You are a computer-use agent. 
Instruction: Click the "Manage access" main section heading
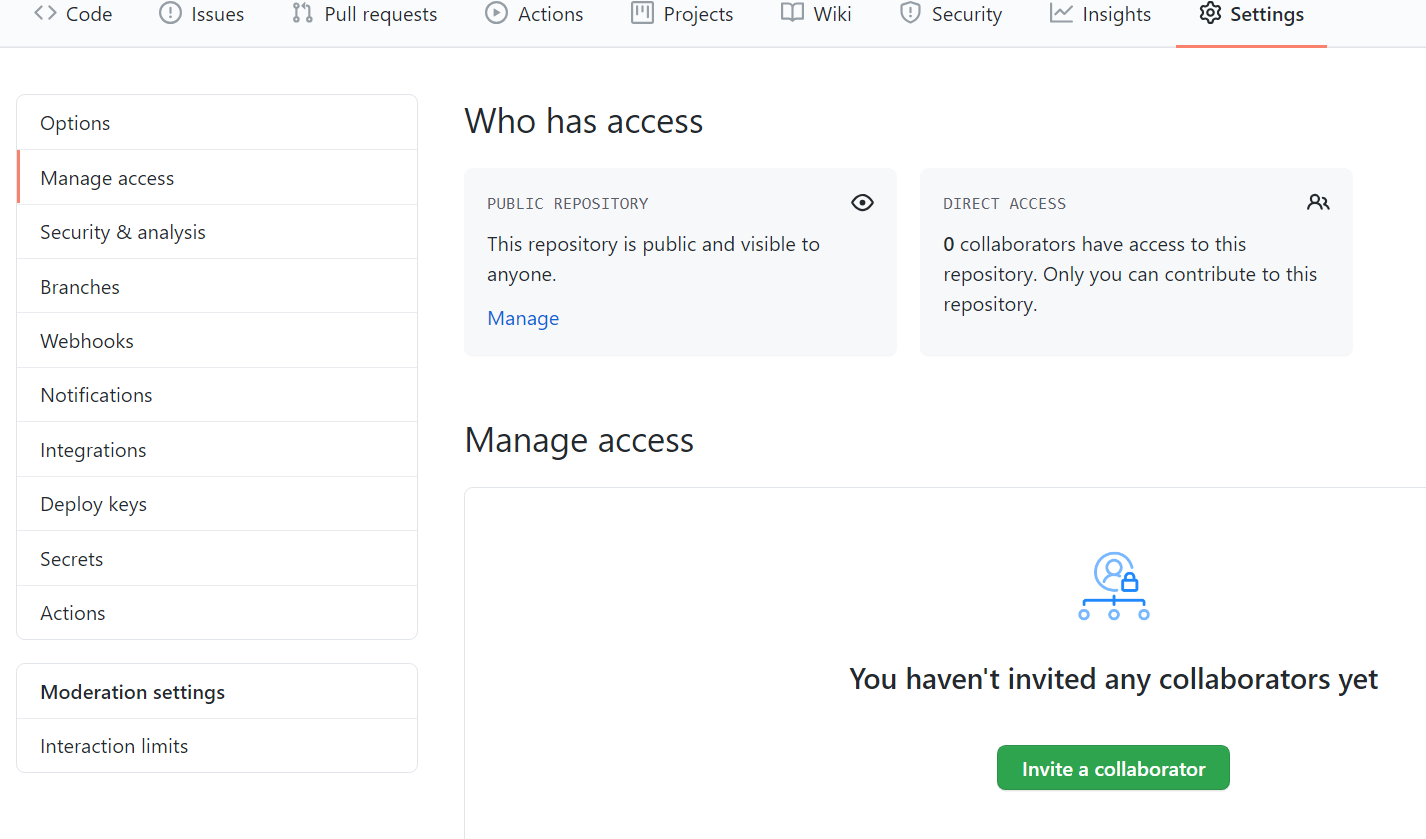pyautogui.click(x=579, y=440)
